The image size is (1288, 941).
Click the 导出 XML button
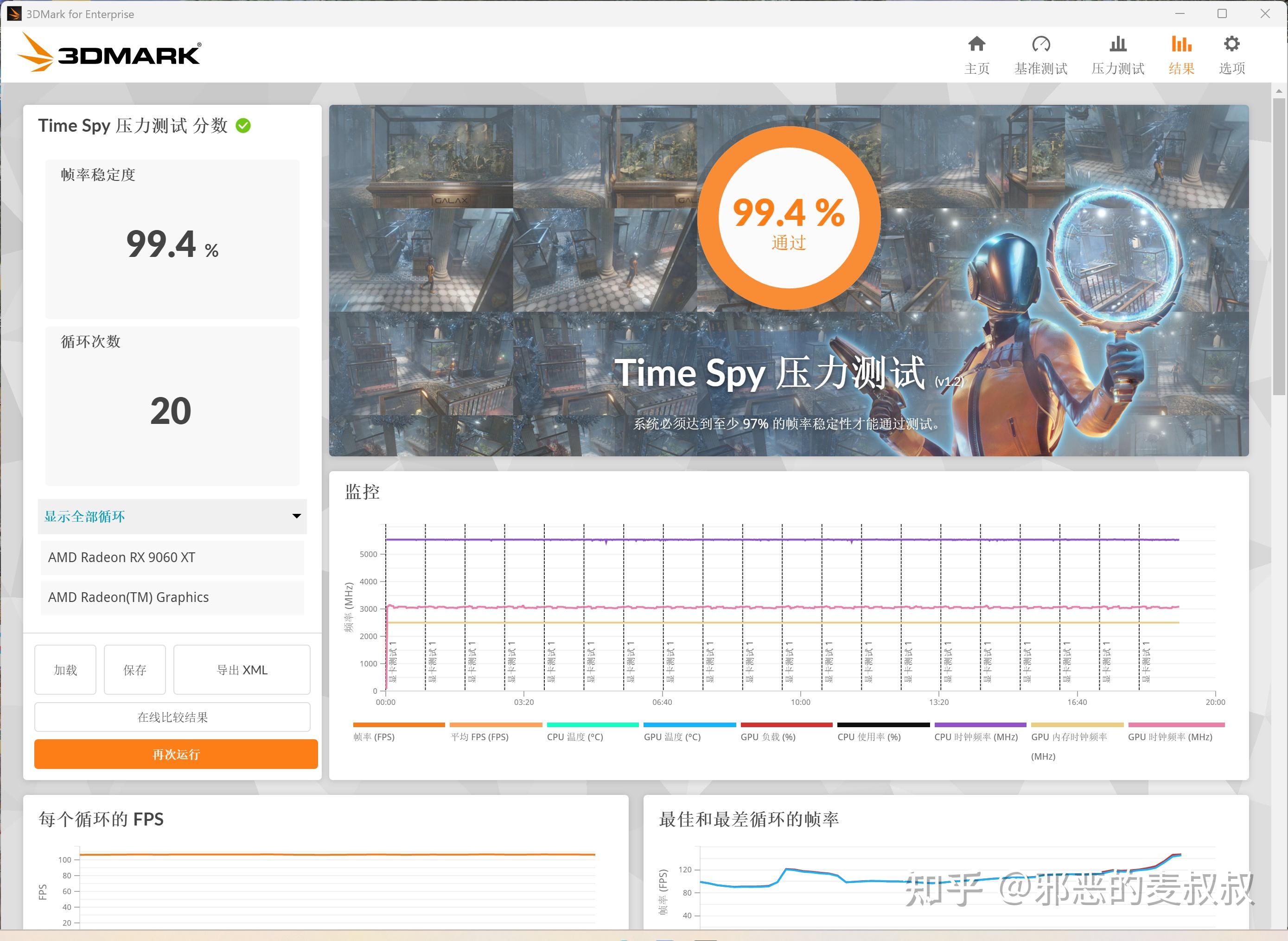(242, 670)
